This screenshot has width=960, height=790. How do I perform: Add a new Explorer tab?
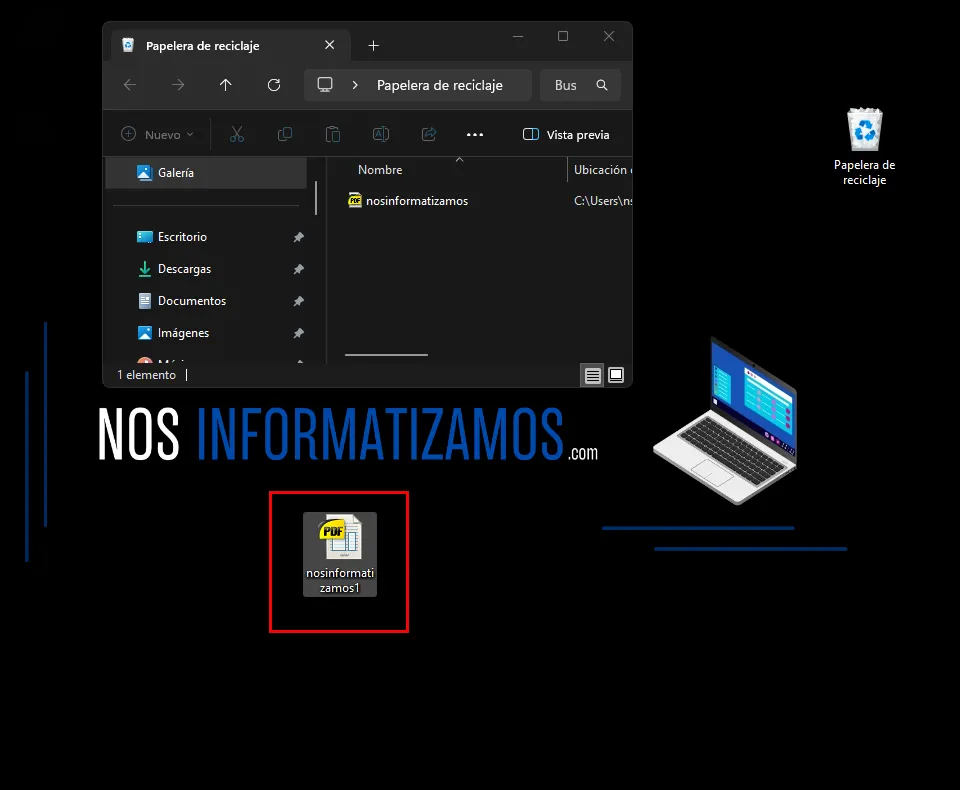373,45
